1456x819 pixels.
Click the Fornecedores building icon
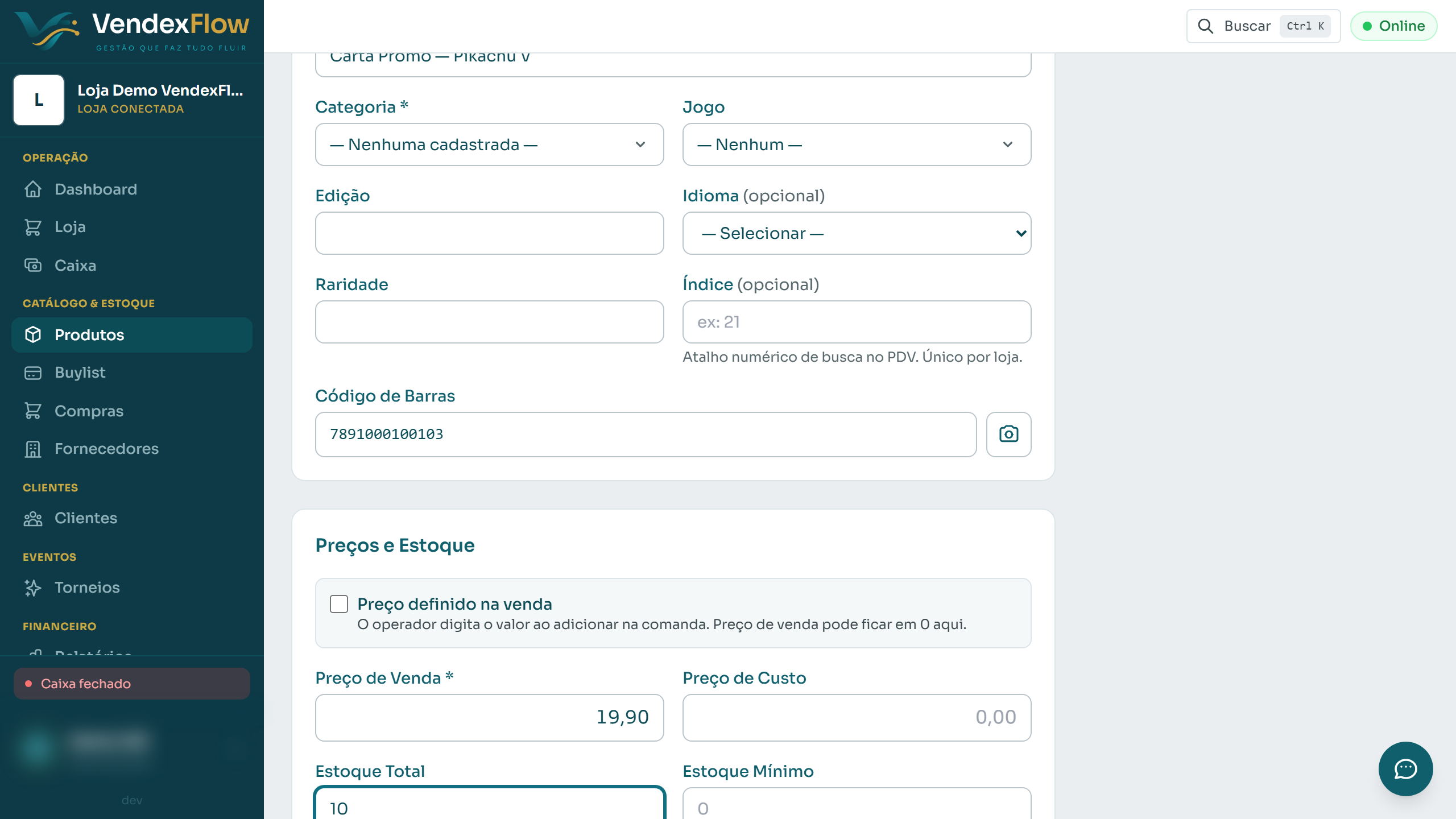pyautogui.click(x=33, y=449)
